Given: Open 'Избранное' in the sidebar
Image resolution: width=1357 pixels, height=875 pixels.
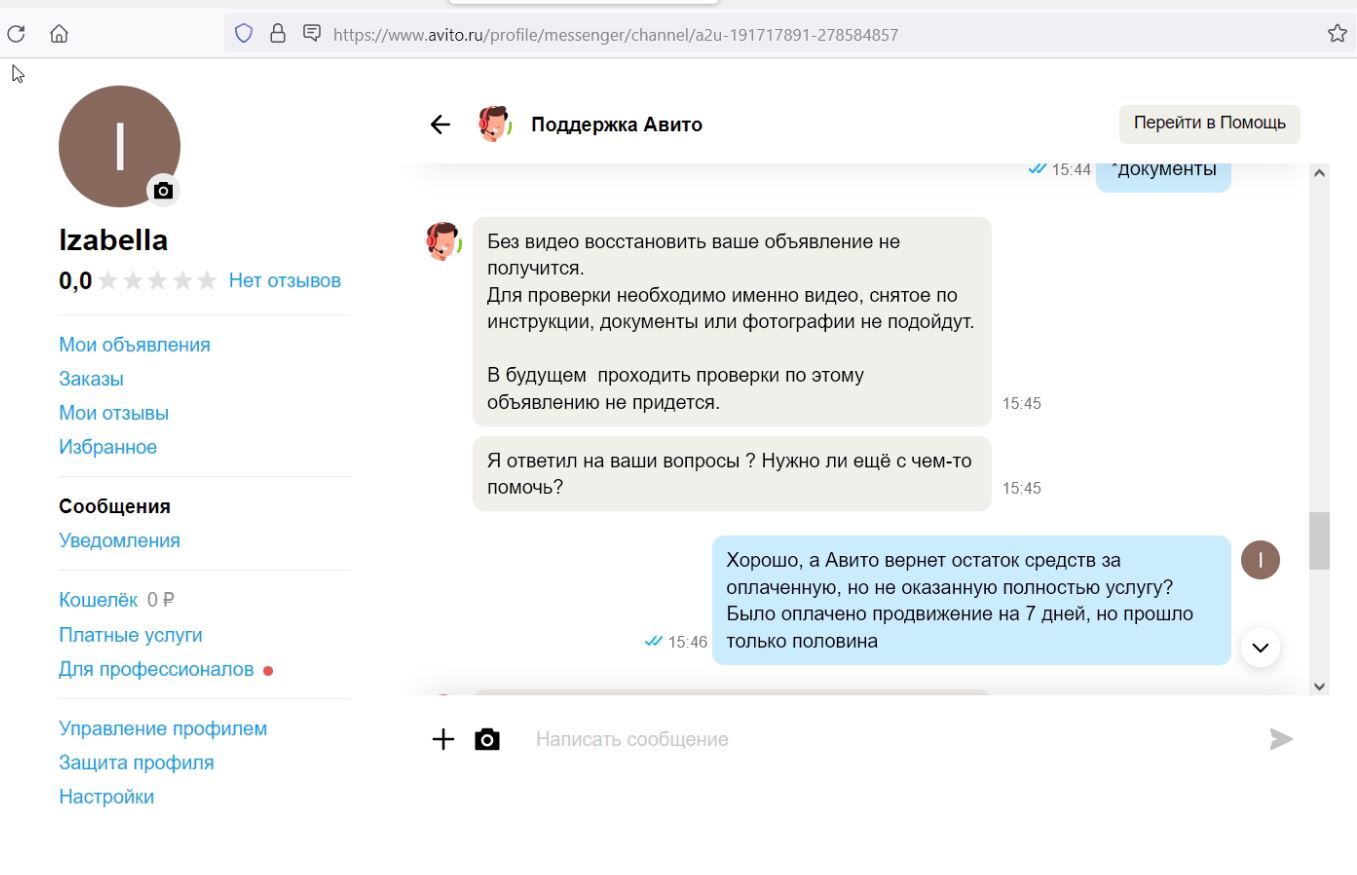Looking at the screenshot, I should 108,447.
